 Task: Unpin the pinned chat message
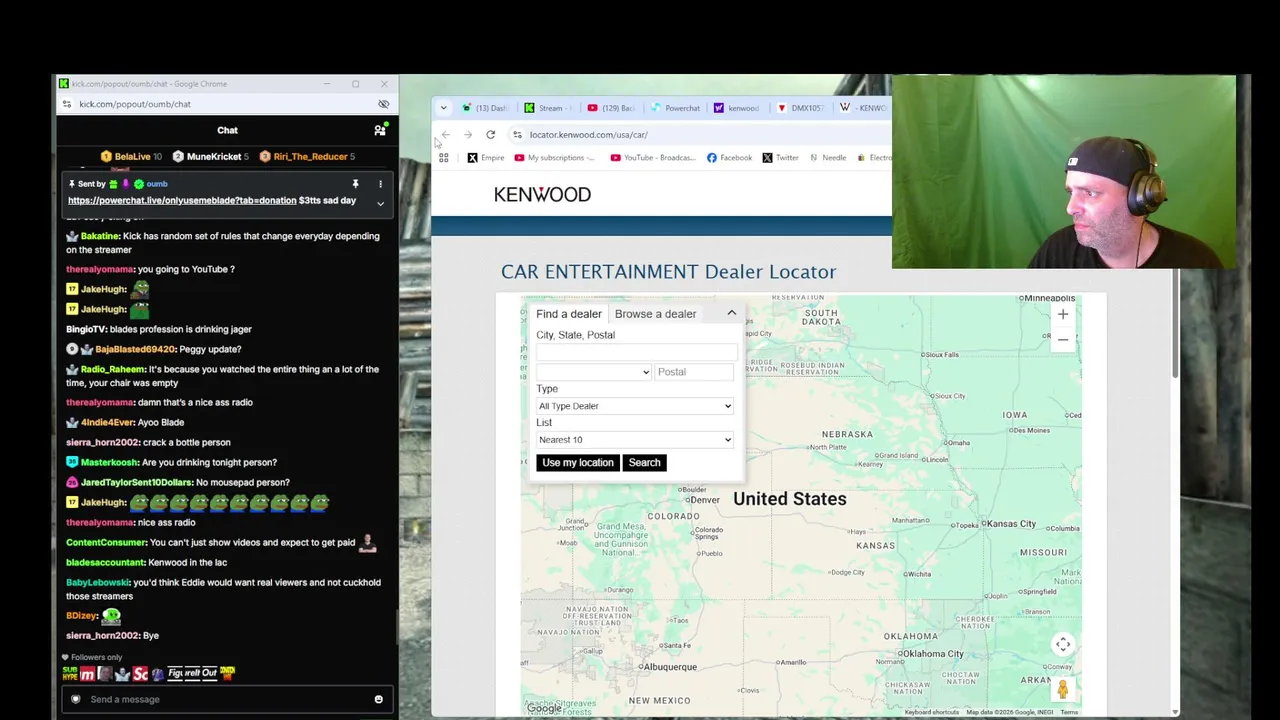coord(355,184)
